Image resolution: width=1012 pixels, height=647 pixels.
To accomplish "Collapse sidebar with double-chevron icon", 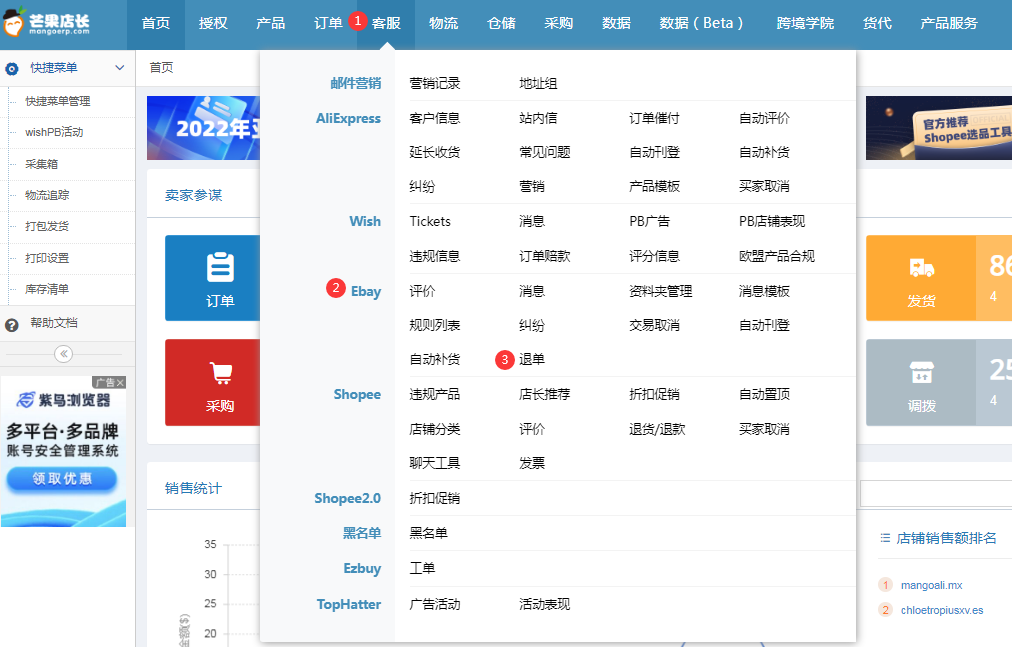I will (x=63, y=354).
